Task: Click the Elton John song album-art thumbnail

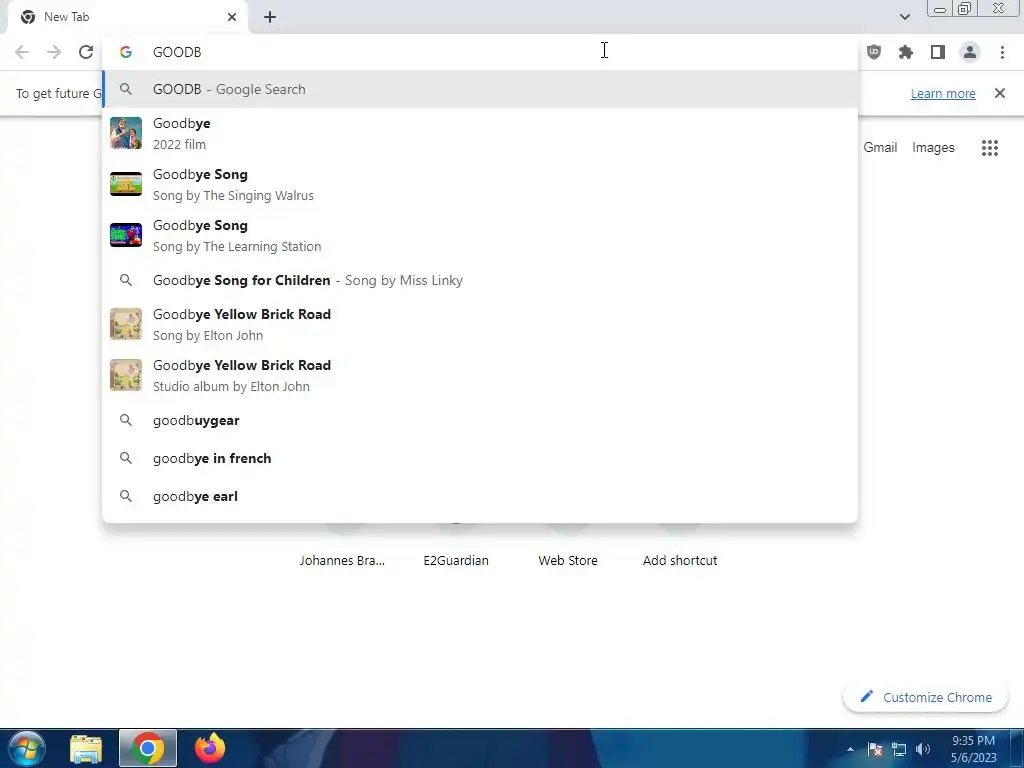Action: click(x=126, y=324)
